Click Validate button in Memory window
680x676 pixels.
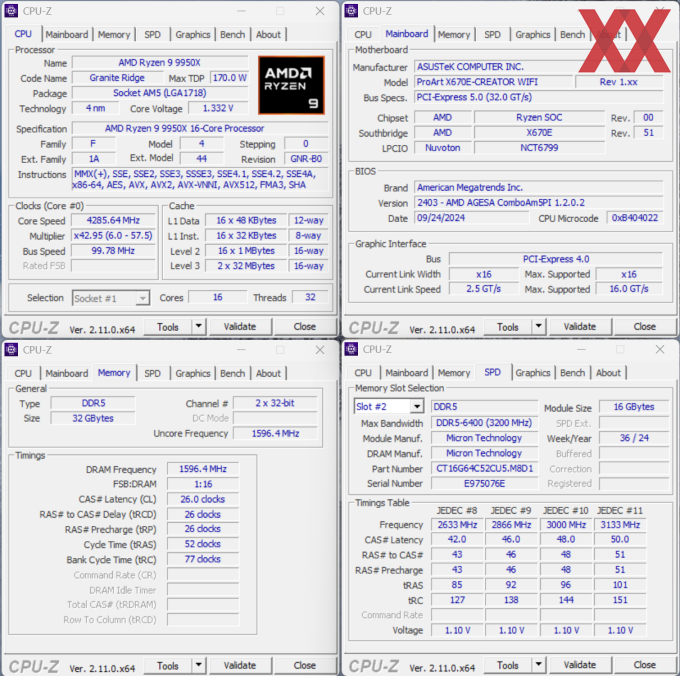(240, 666)
